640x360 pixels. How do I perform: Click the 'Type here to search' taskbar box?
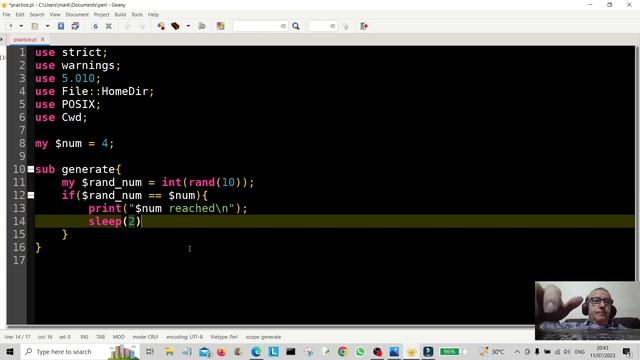pos(80,351)
